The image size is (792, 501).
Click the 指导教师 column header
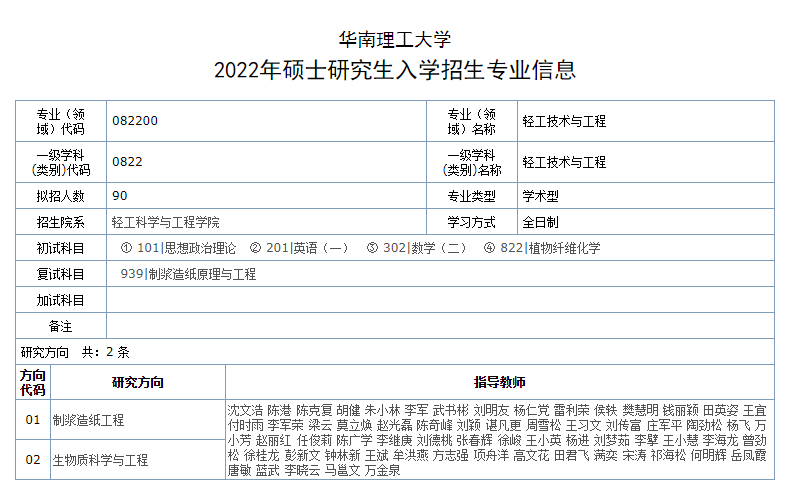499,382
